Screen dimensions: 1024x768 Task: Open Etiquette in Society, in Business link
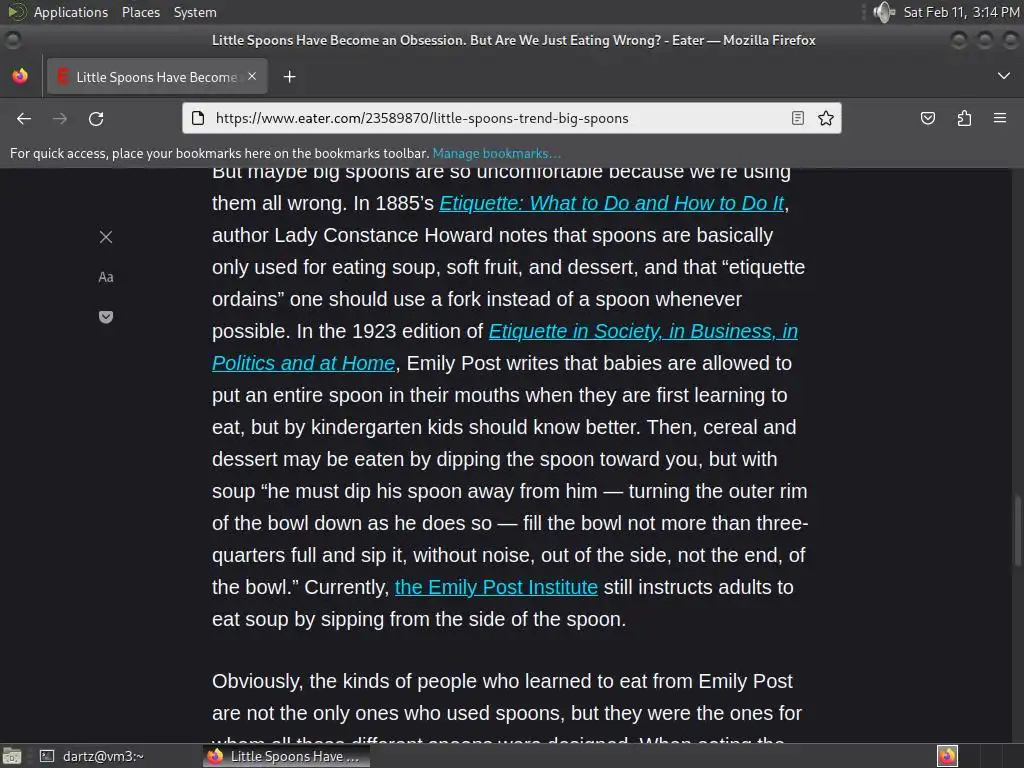click(x=643, y=331)
